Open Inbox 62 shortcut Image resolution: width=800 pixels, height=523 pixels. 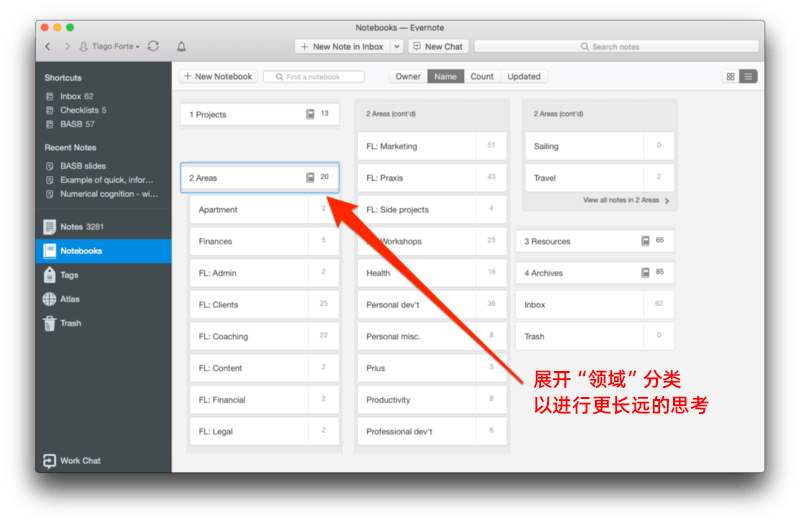[x=77, y=96]
